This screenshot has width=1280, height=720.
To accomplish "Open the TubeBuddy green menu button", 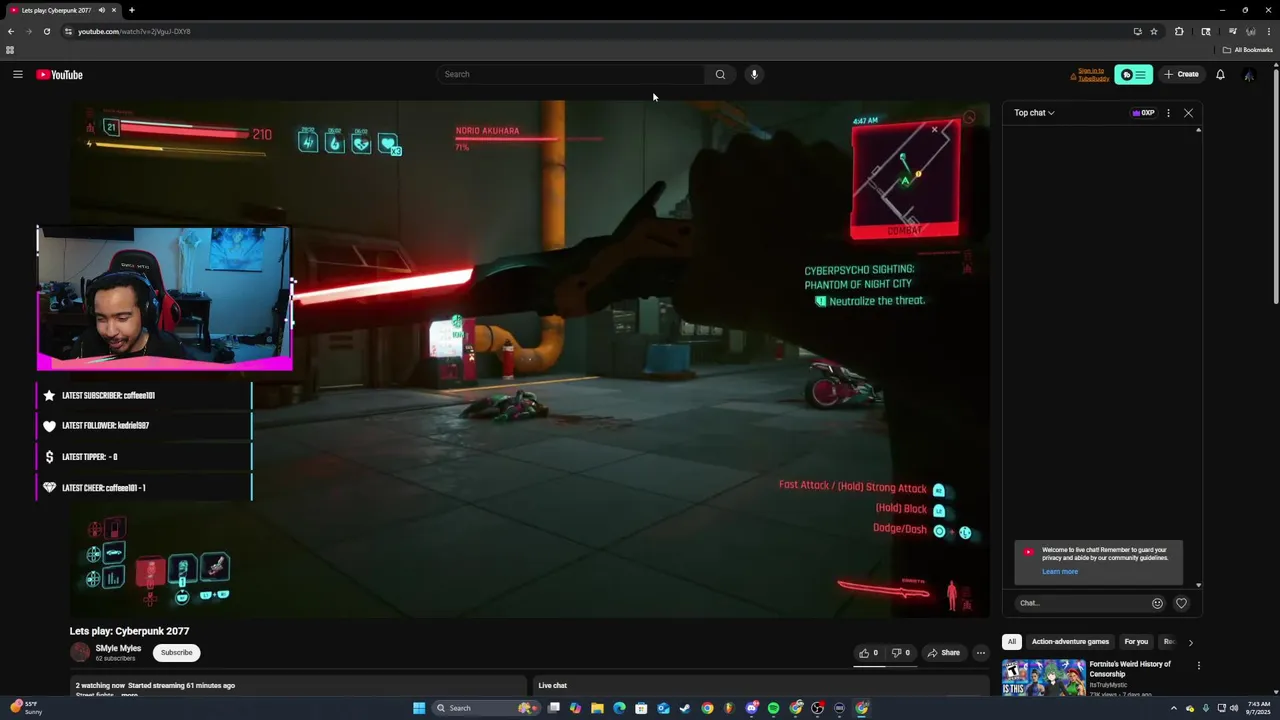I will point(1133,75).
